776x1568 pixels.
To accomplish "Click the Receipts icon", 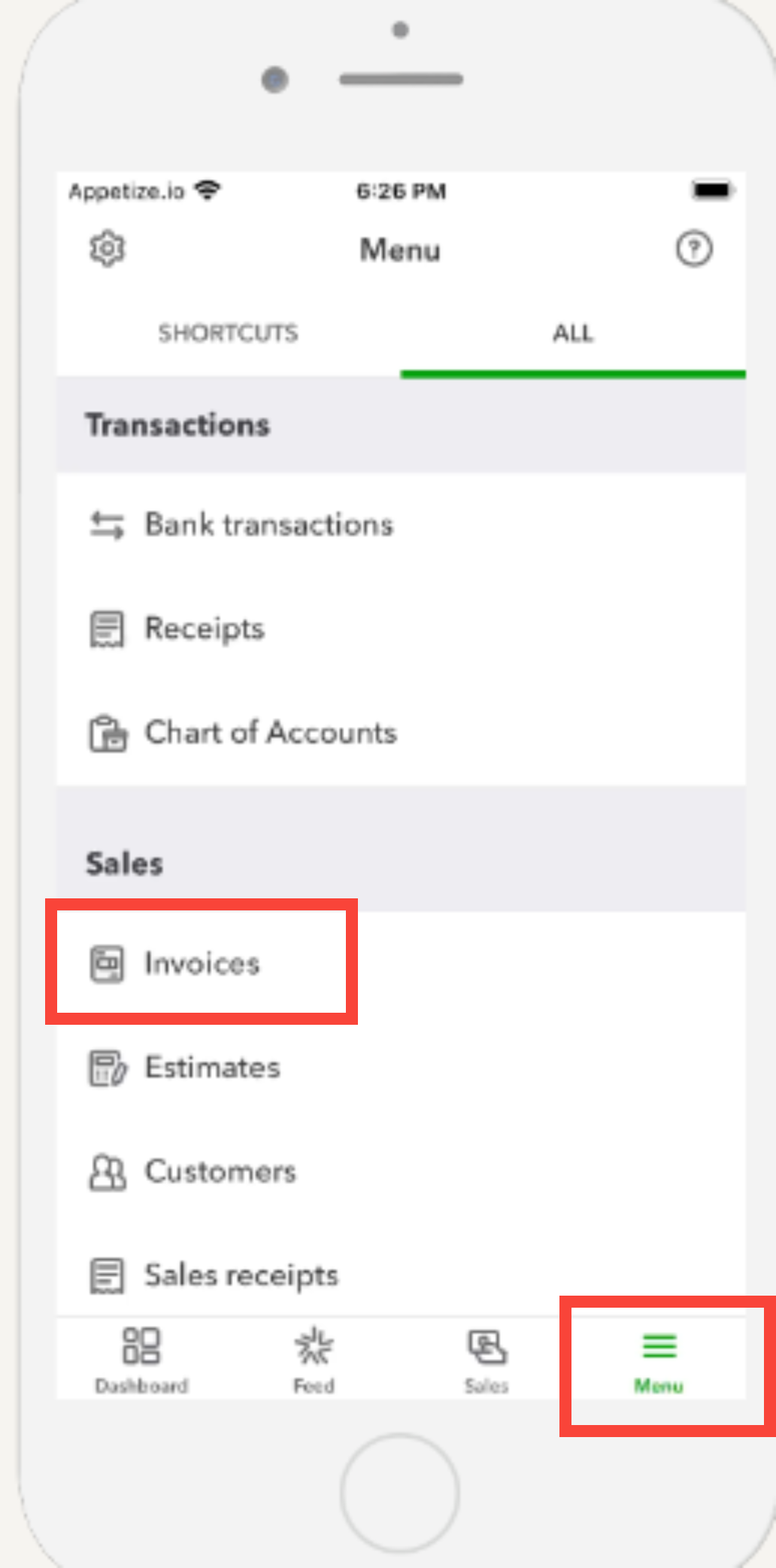I will 107,629.
